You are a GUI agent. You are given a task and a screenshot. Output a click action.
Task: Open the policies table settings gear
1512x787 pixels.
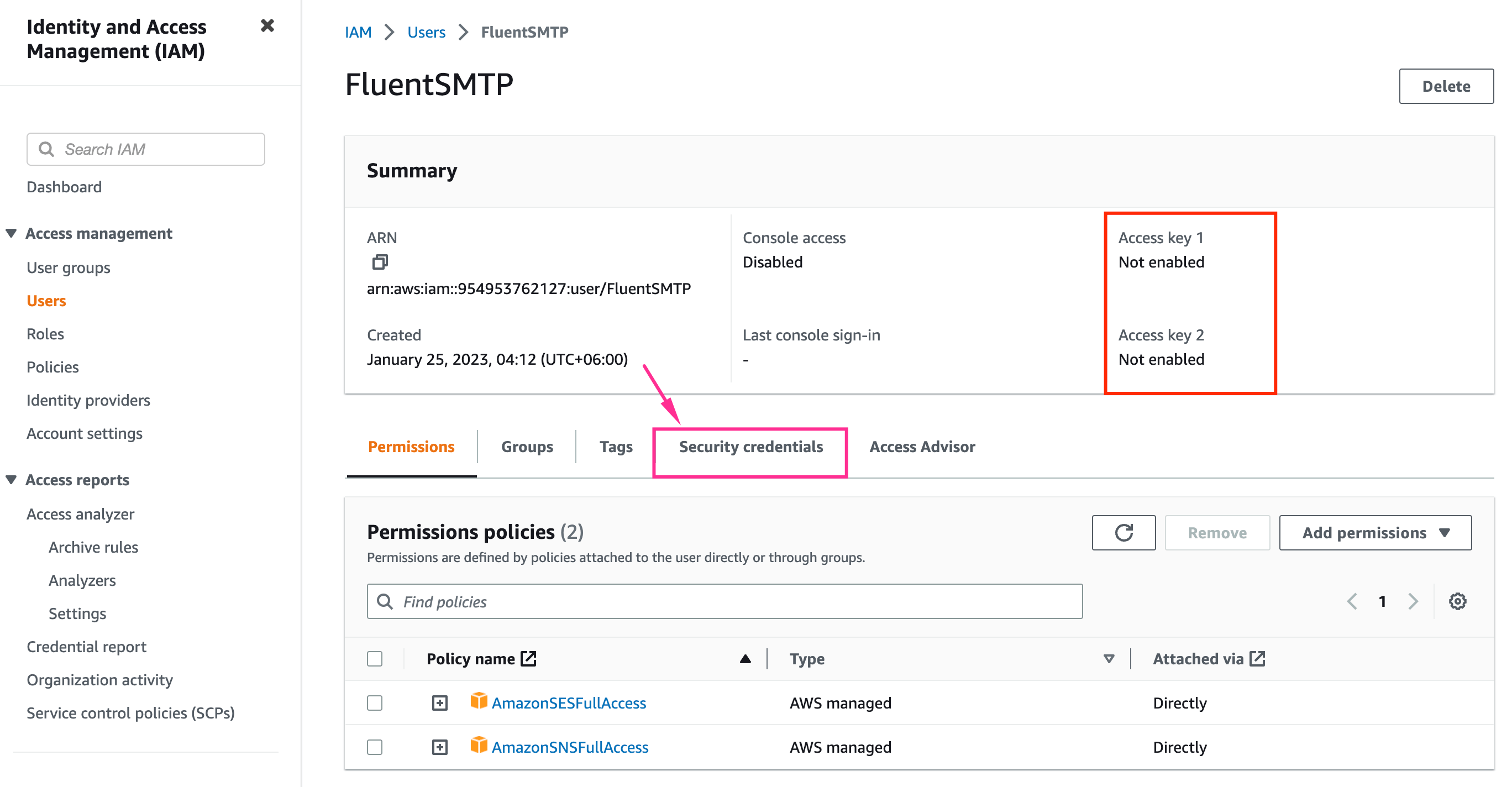(1457, 601)
